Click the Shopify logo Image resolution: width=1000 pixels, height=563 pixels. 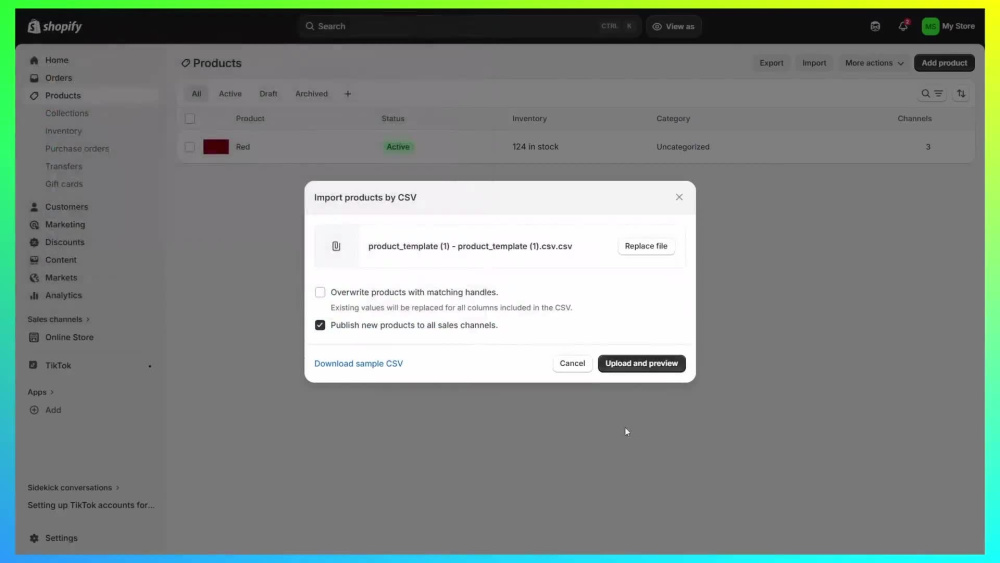click(55, 26)
